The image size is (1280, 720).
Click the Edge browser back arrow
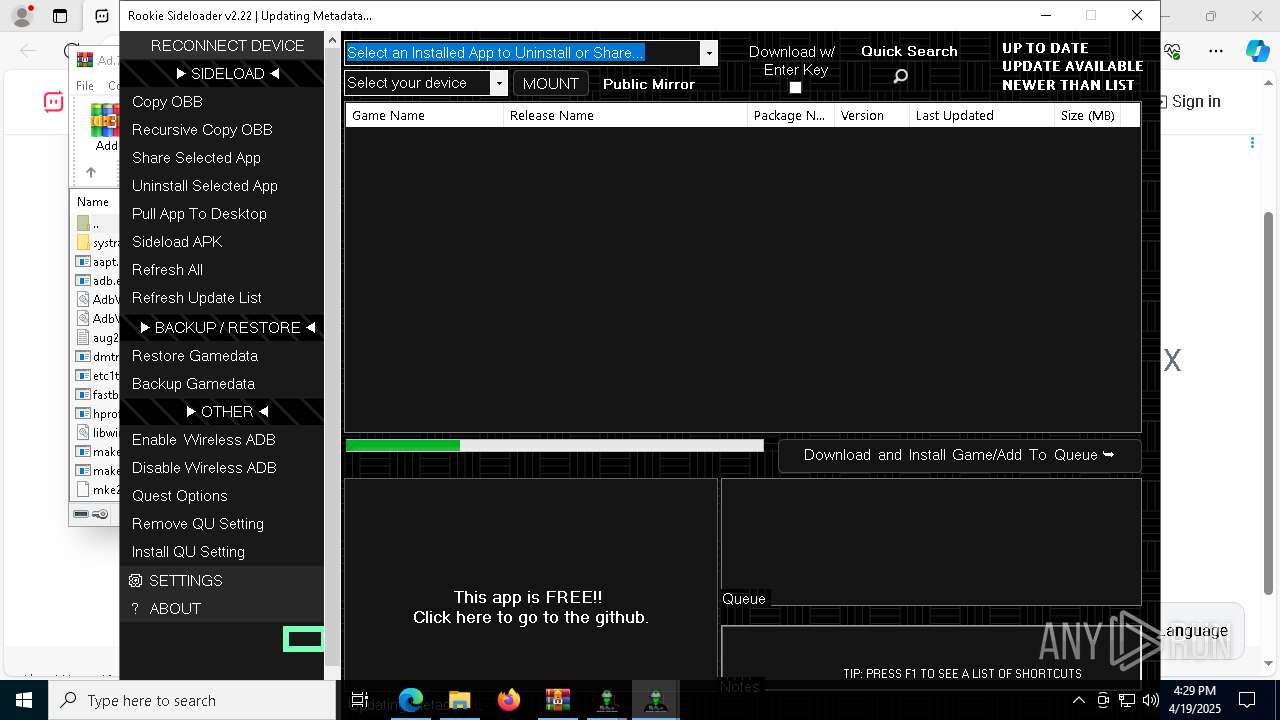point(28,51)
